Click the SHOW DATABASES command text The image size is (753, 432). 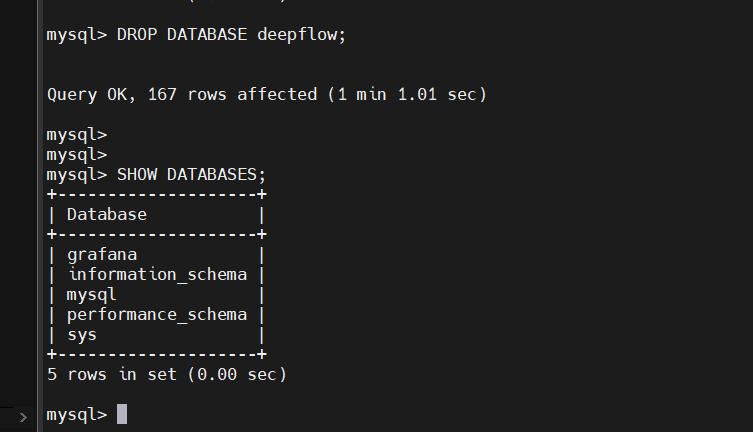[192, 174]
